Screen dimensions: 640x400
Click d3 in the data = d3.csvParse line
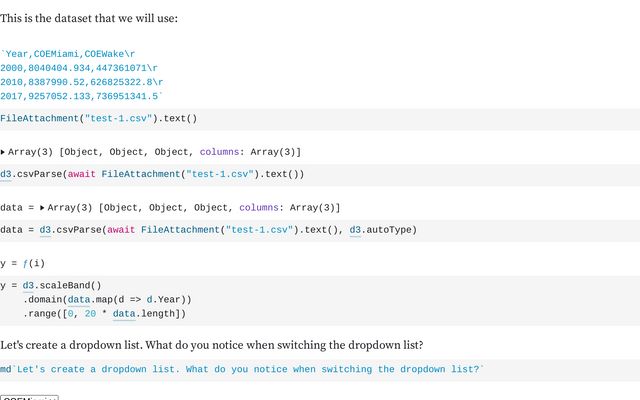tap(45, 230)
